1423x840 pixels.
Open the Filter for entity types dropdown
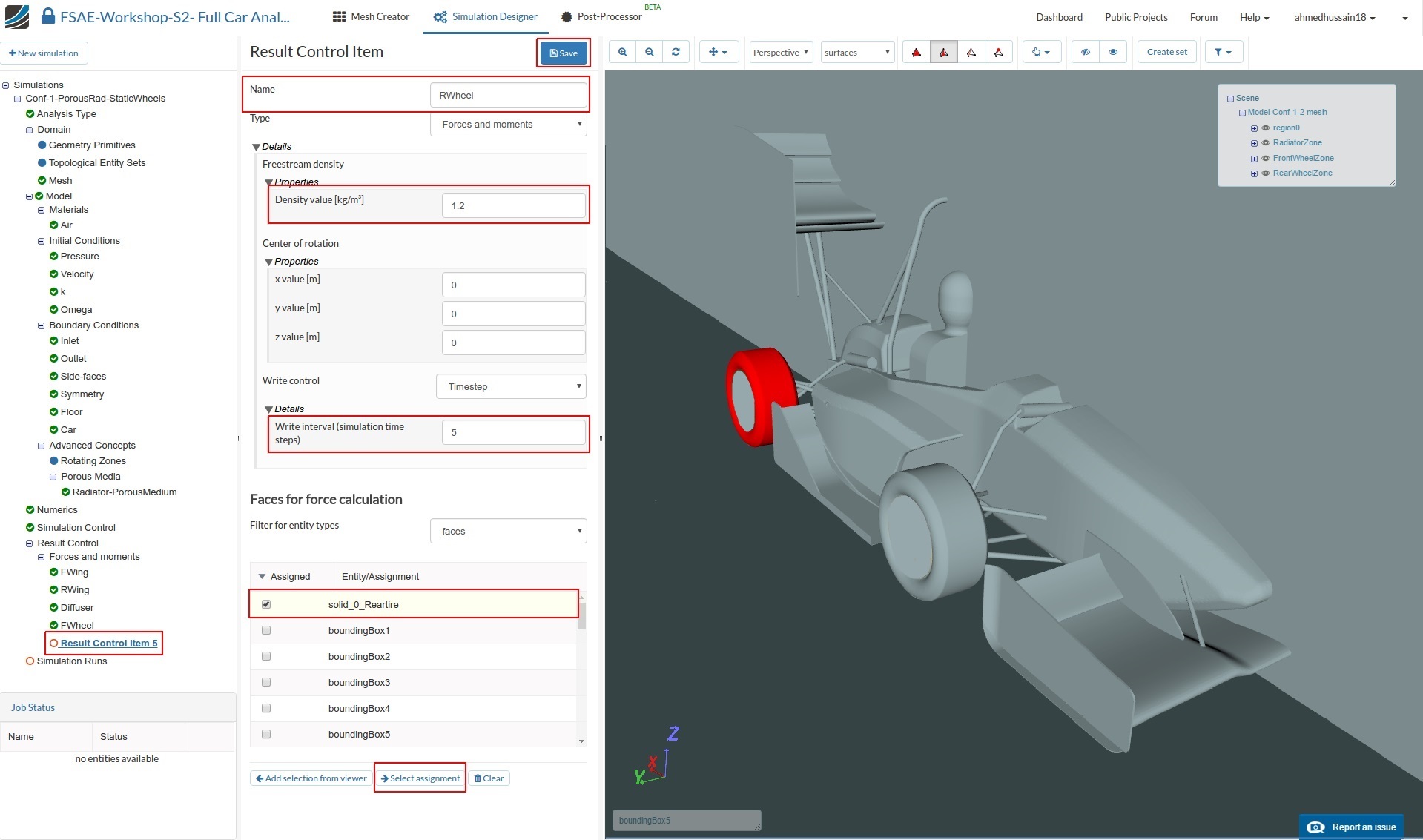tap(508, 531)
